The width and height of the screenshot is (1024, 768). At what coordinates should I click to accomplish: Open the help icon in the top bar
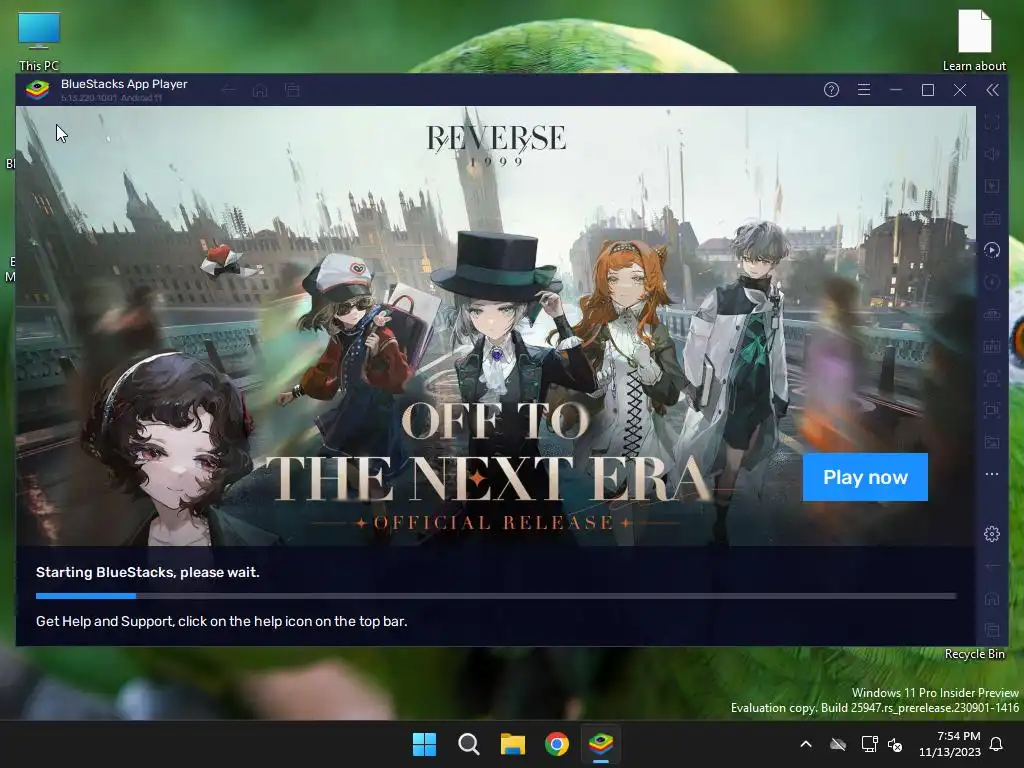831,90
